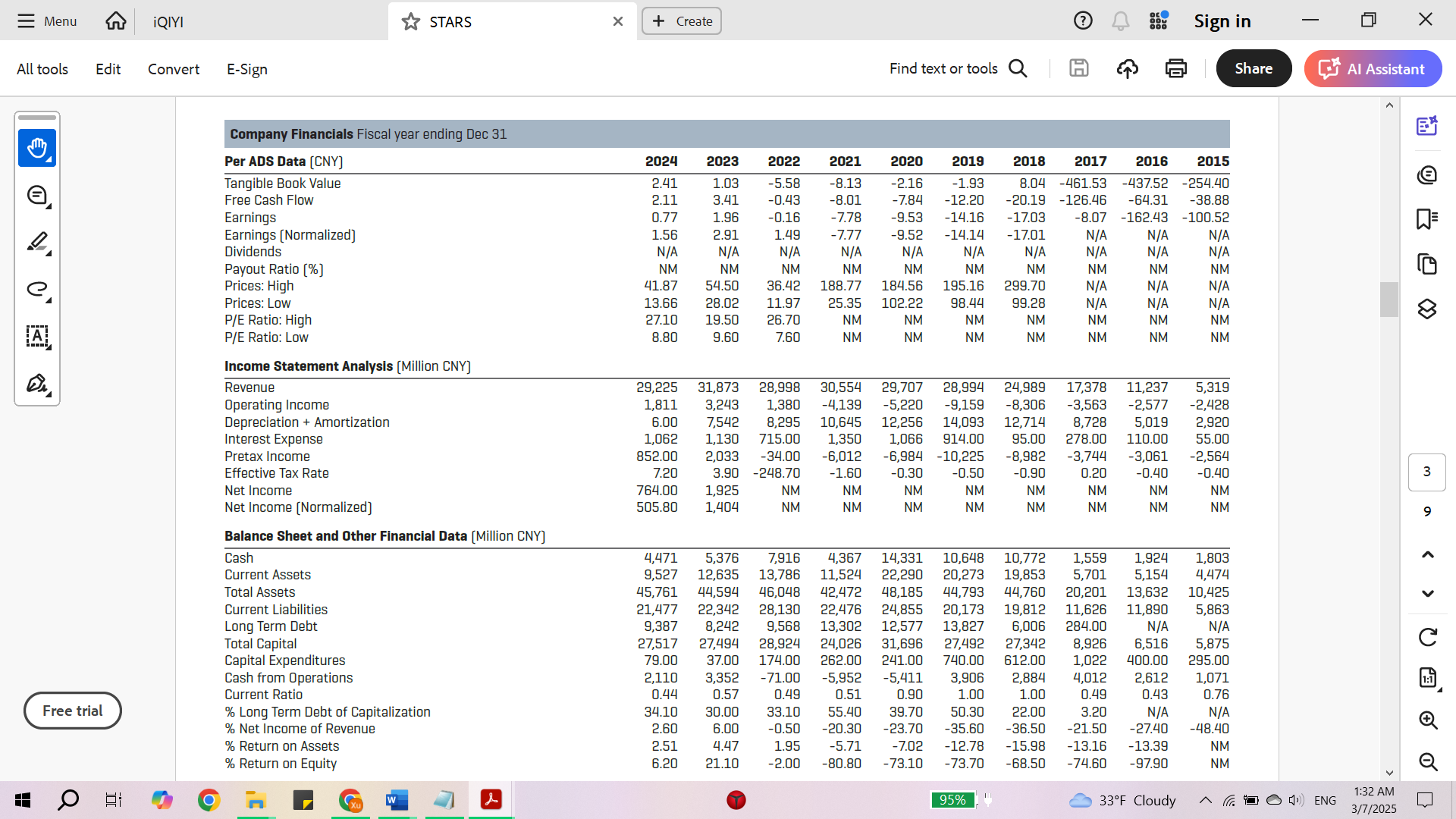Open the Menu hamburger button

[x=47, y=21]
